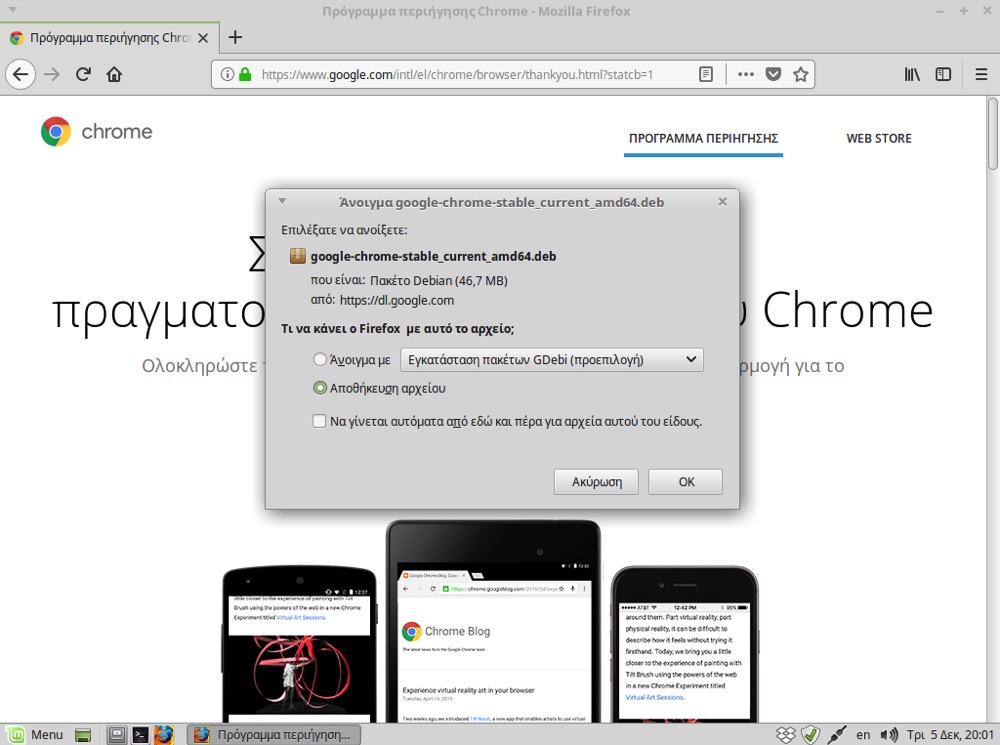Open the volume control in the tray

click(888, 735)
